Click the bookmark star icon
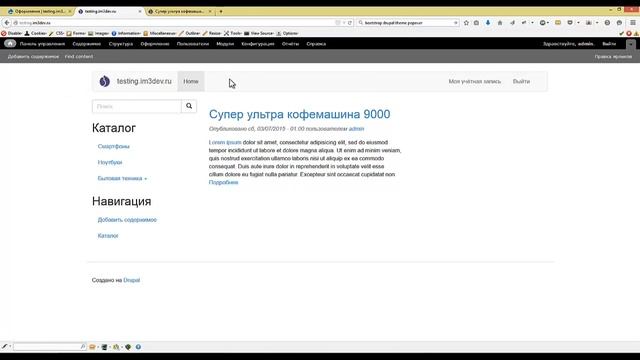The height and width of the screenshot is (360, 640). click(466, 23)
